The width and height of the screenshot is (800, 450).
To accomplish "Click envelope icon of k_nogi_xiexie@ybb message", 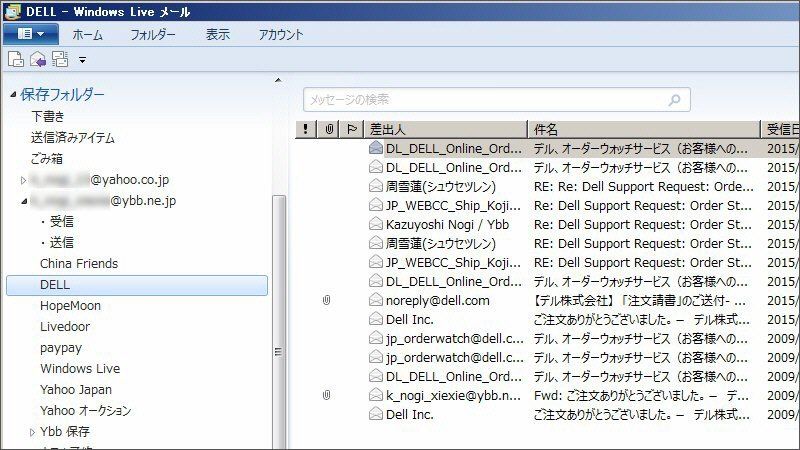I will point(376,395).
